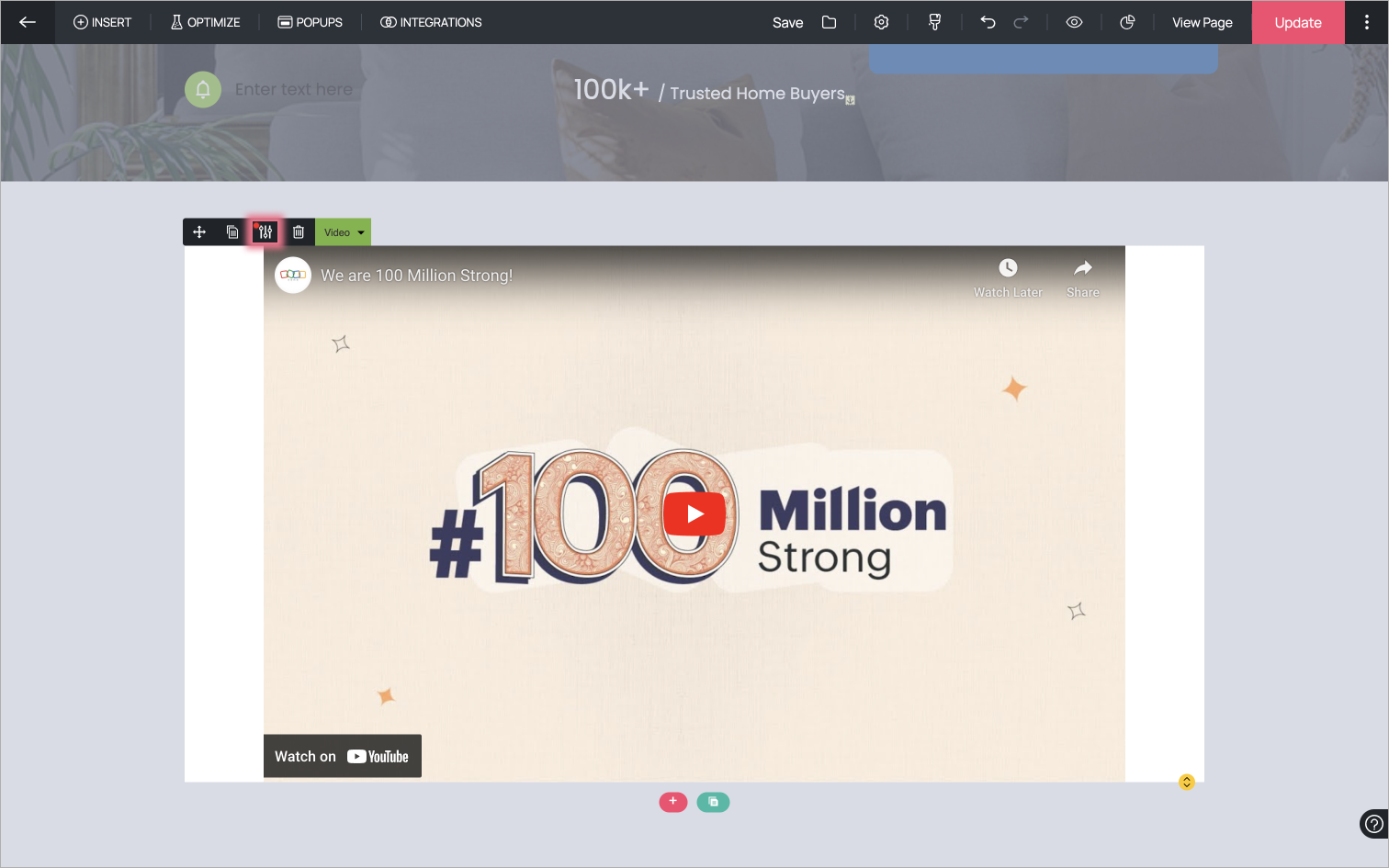The image size is (1389, 868).
Task: Undo the last action
Action: [988, 22]
